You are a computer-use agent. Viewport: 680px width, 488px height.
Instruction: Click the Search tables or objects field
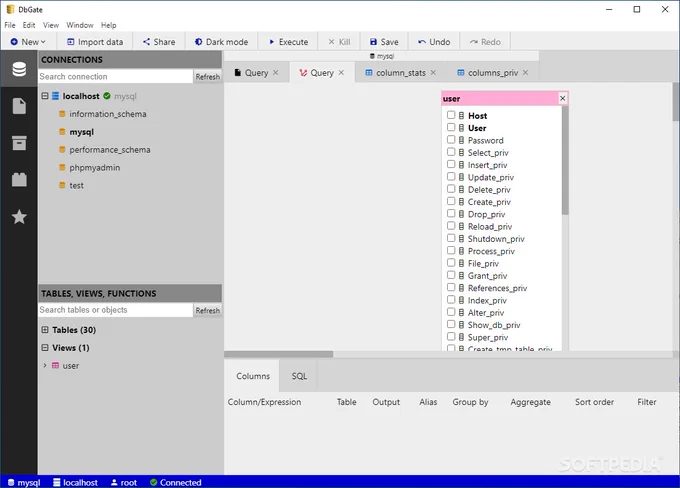[x=115, y=310]
